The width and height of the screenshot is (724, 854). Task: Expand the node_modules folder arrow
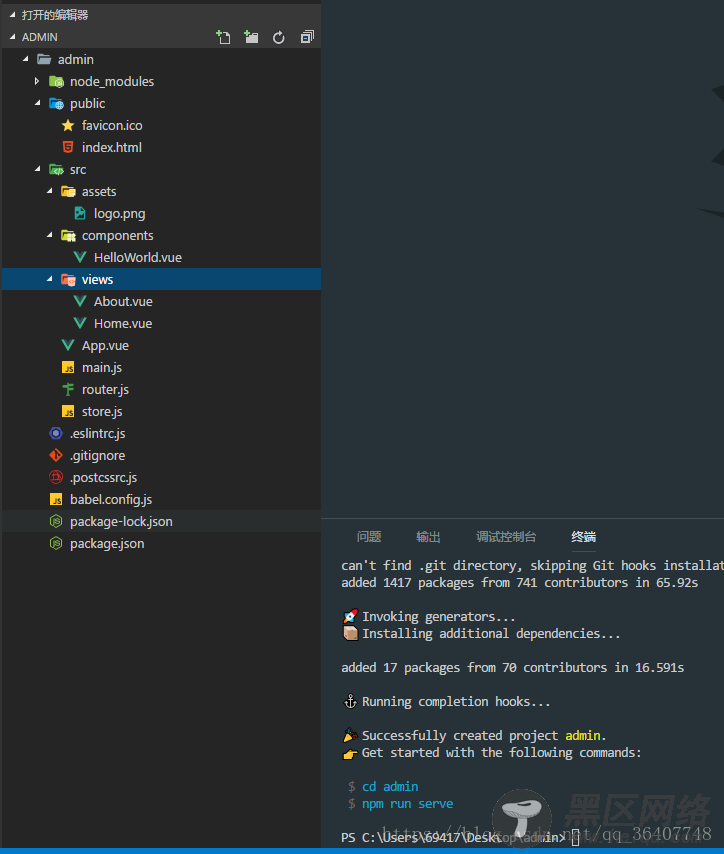[37, 81]
